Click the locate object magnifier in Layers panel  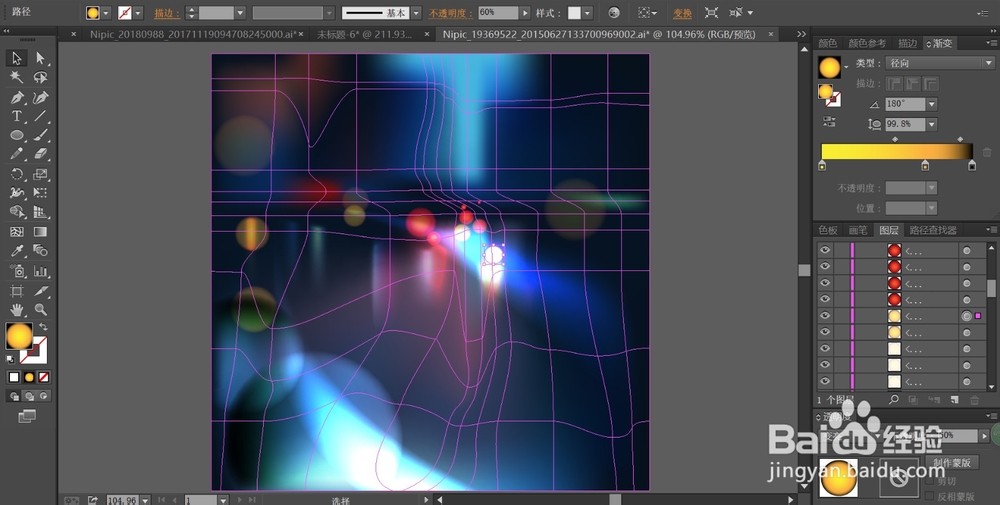click(893, 400)
